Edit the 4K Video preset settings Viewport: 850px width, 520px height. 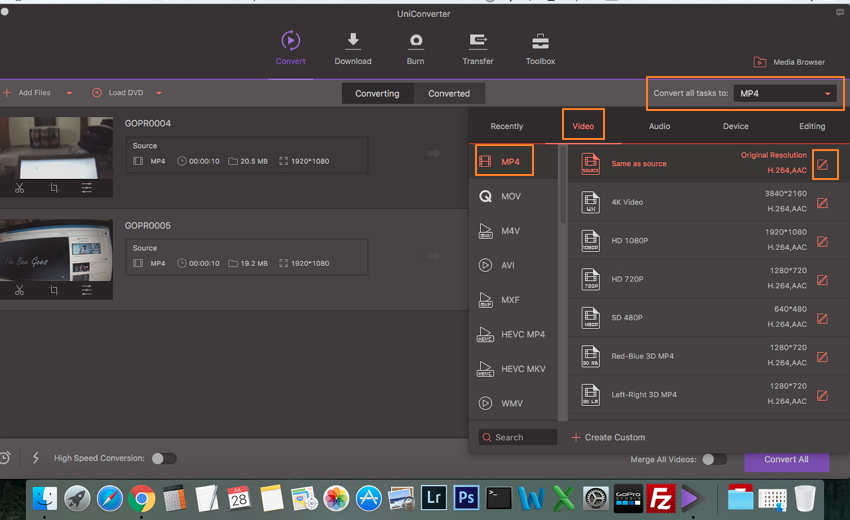click(822, 203)
